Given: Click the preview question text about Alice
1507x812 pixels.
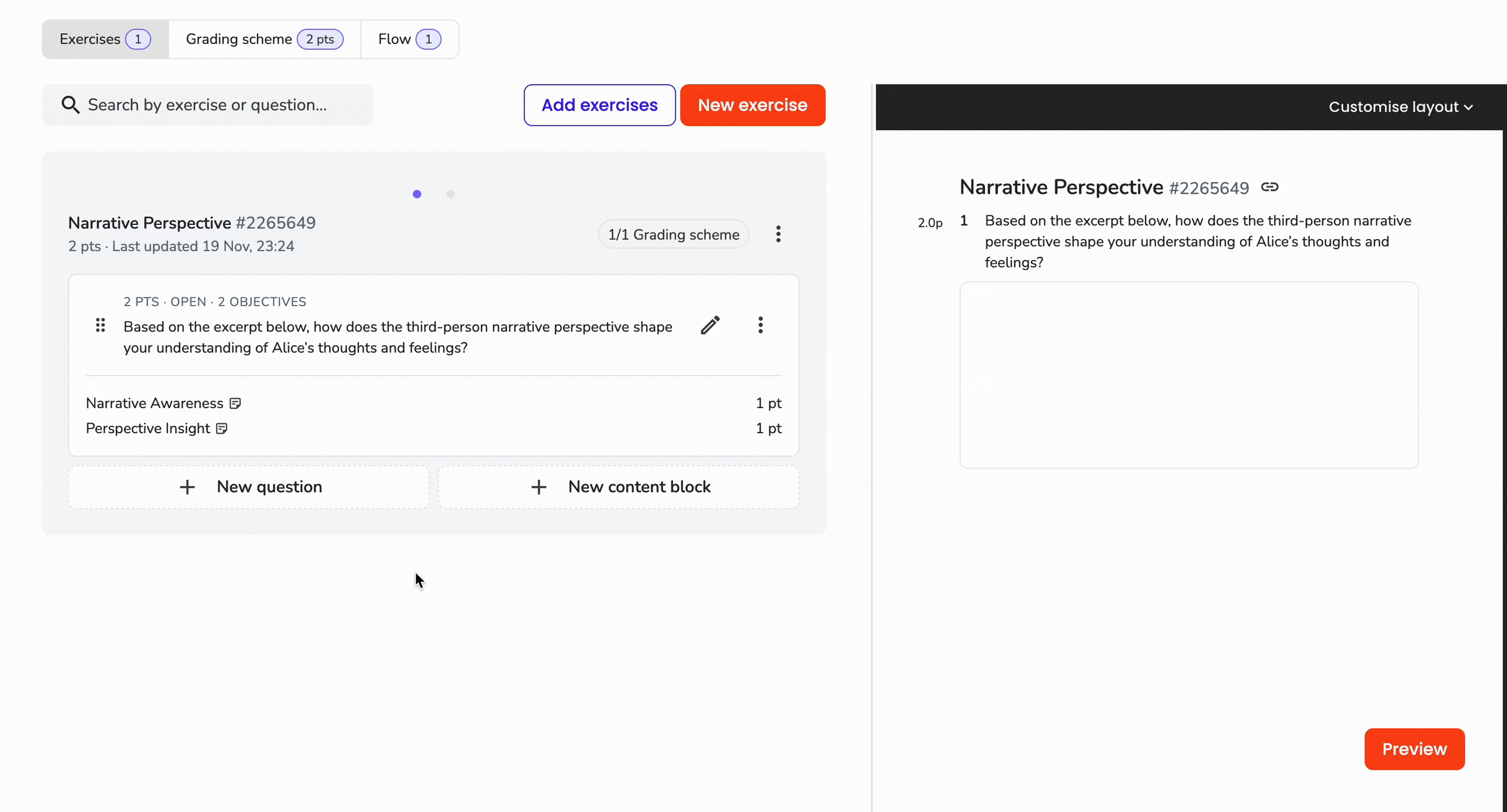Looking at the screenshot, I should click(1198, 241).
